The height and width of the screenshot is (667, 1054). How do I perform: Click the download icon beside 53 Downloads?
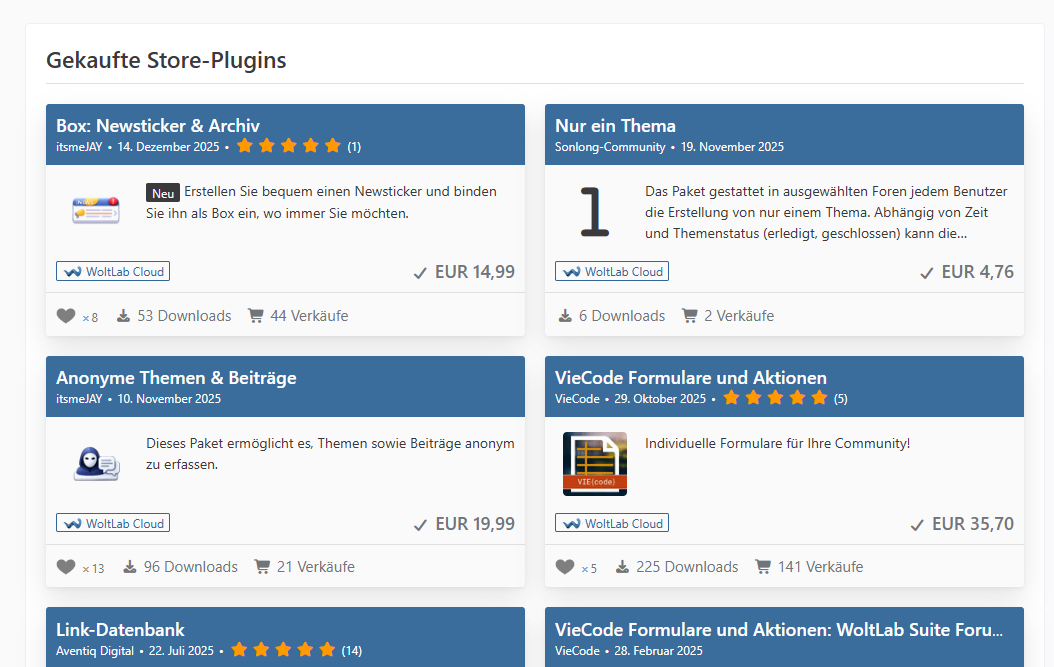coord(124,316)
